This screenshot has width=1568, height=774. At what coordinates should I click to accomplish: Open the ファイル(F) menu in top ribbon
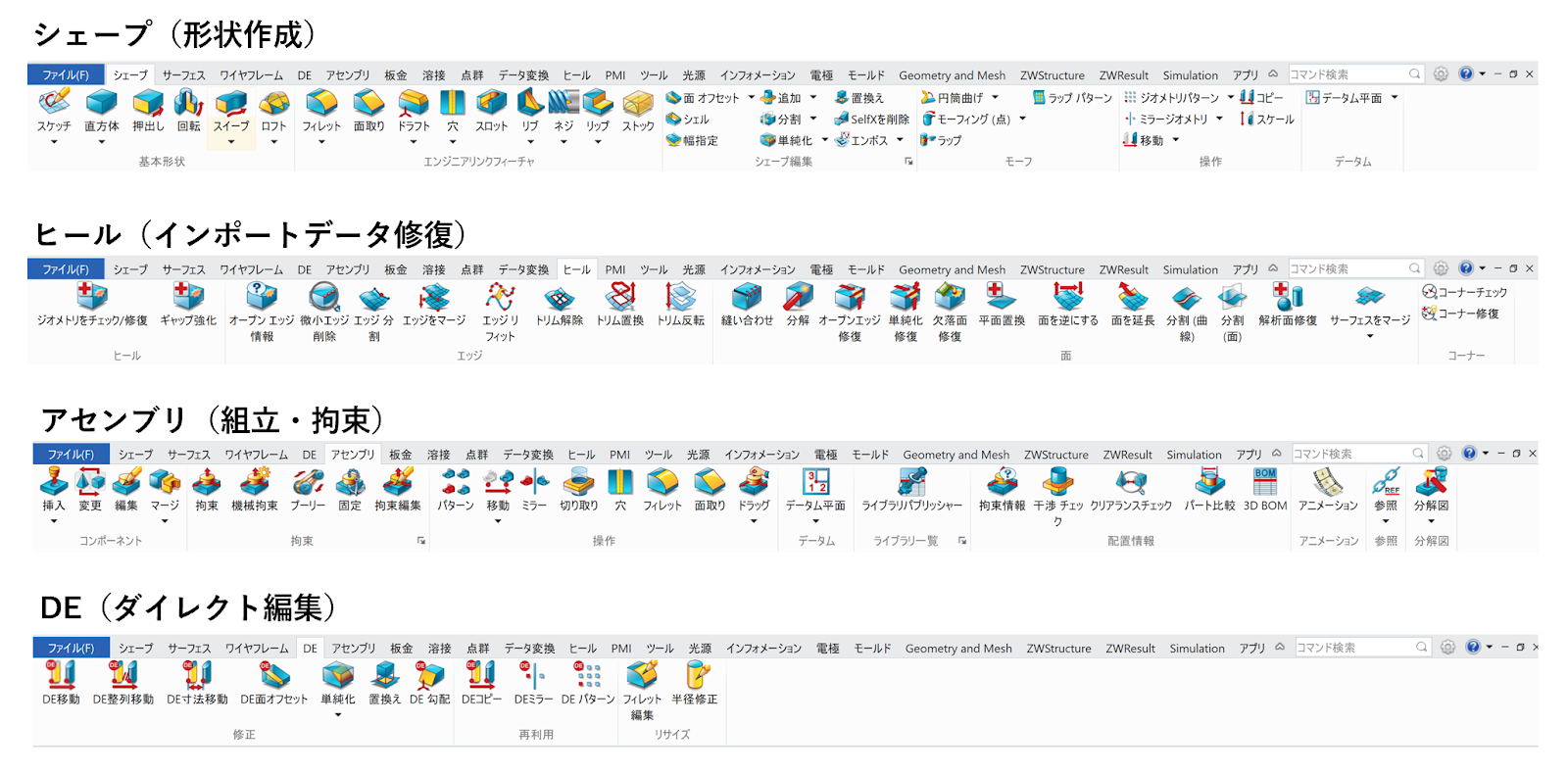point(66,75)
